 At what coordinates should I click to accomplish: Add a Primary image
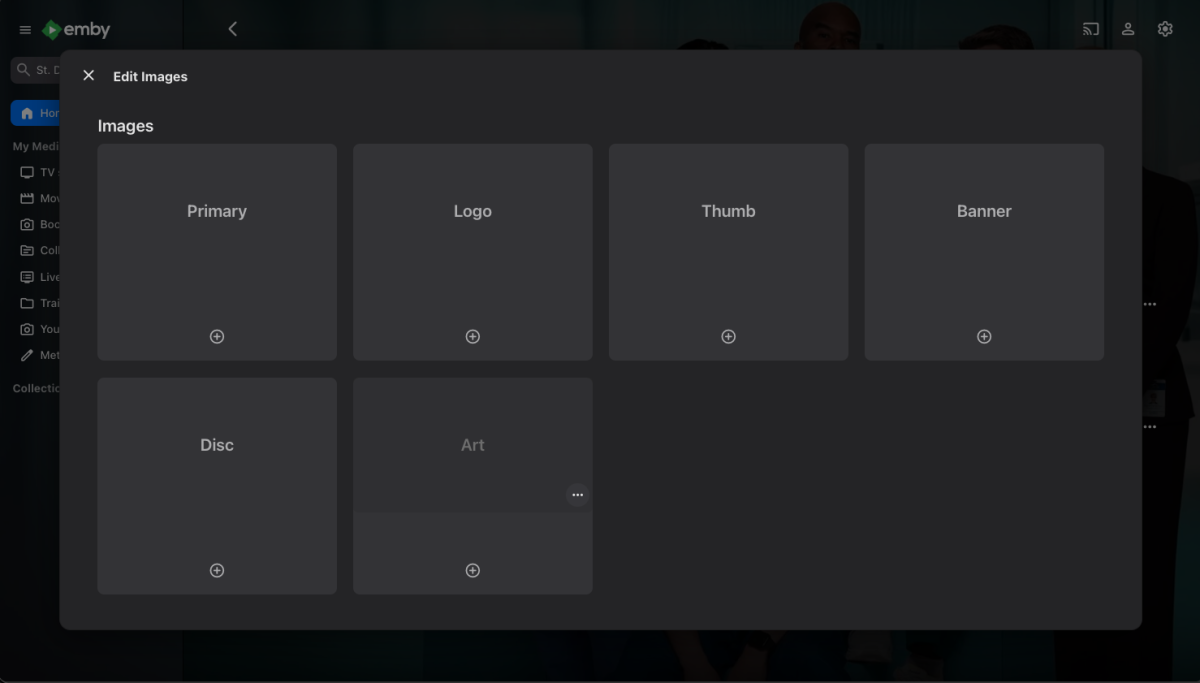217,337
